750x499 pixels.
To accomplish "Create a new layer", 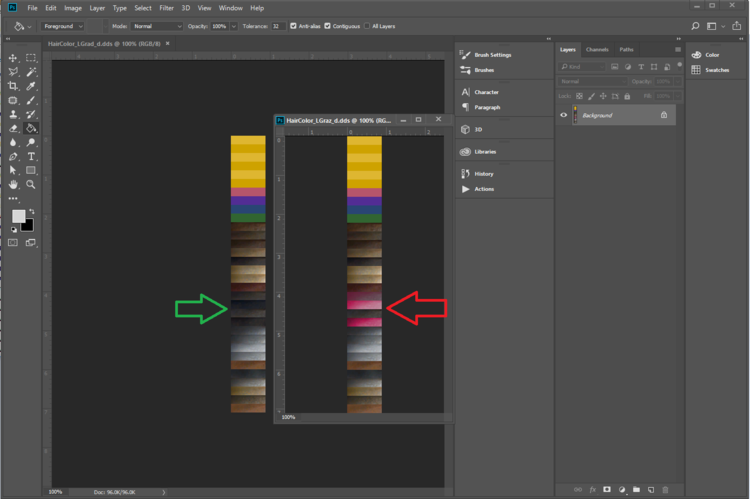I will coord(651,489).
